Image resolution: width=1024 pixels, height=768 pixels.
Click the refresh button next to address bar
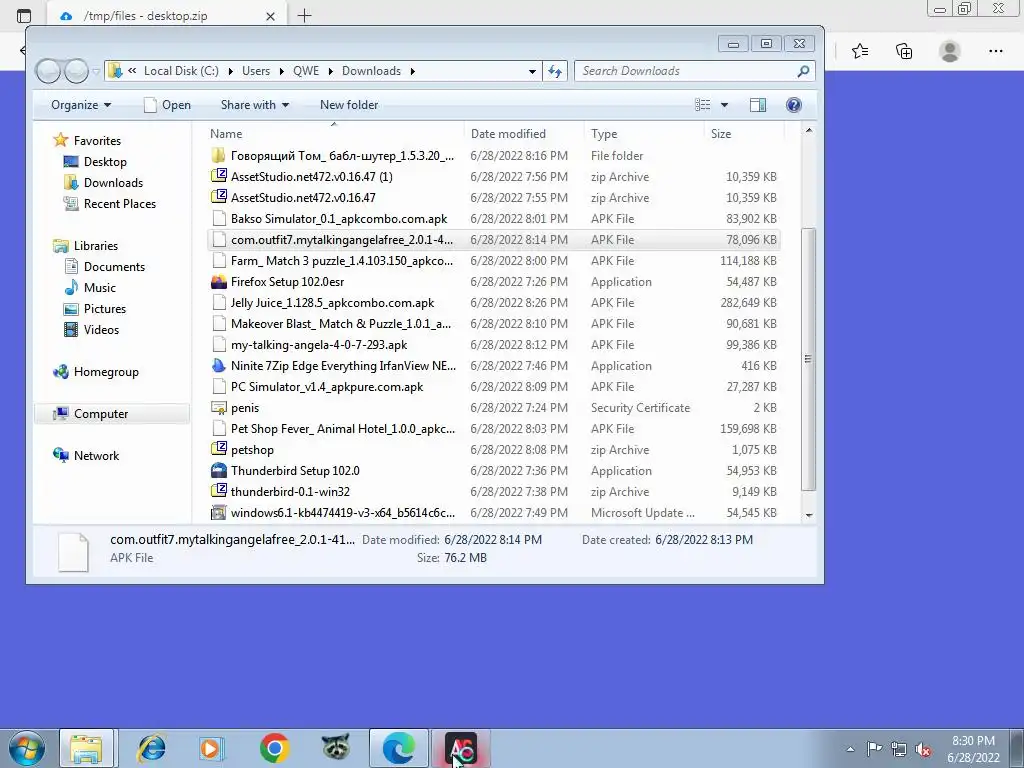555,71
